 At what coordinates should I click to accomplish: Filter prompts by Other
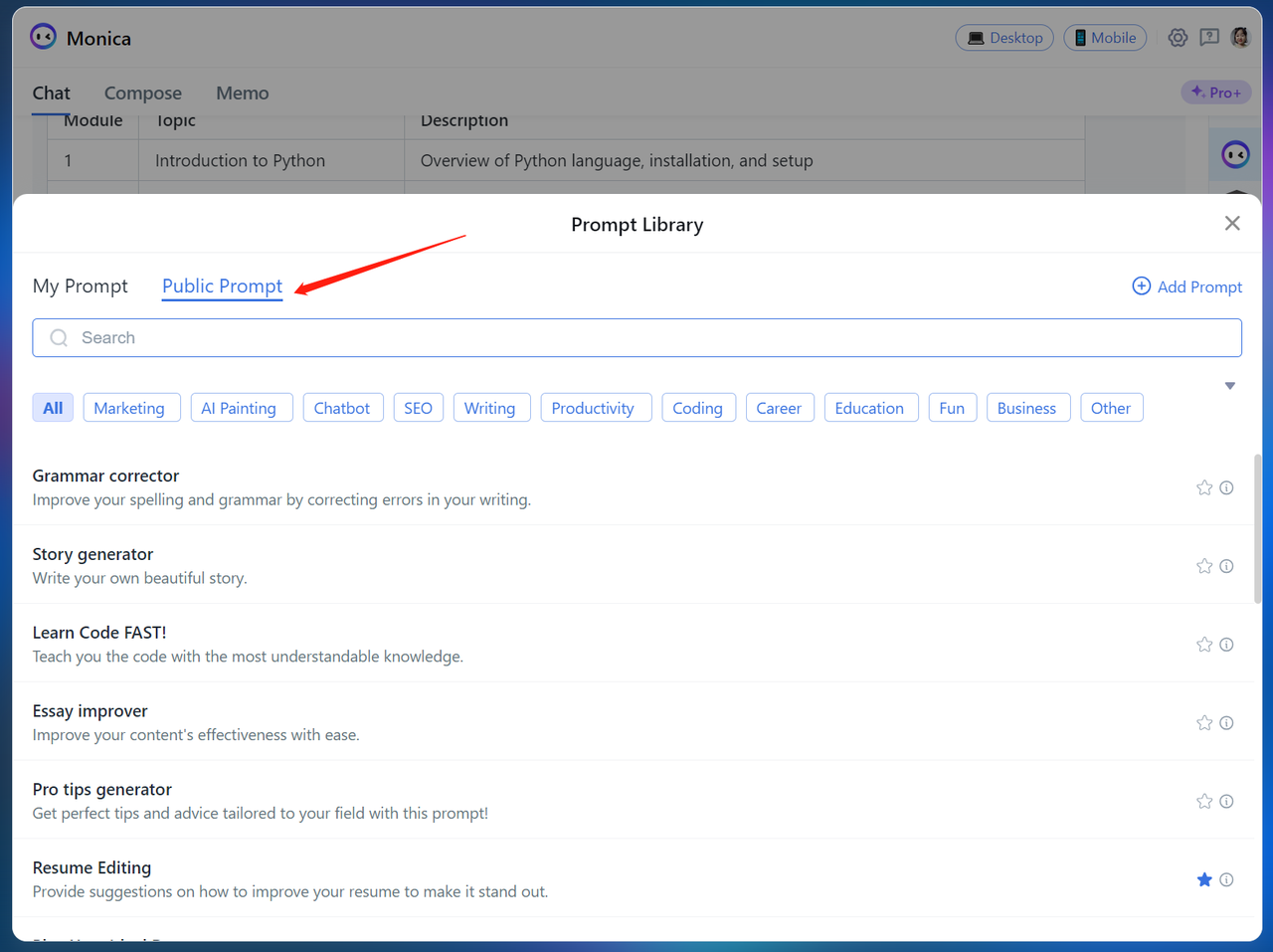click(x=1111, y=408)
